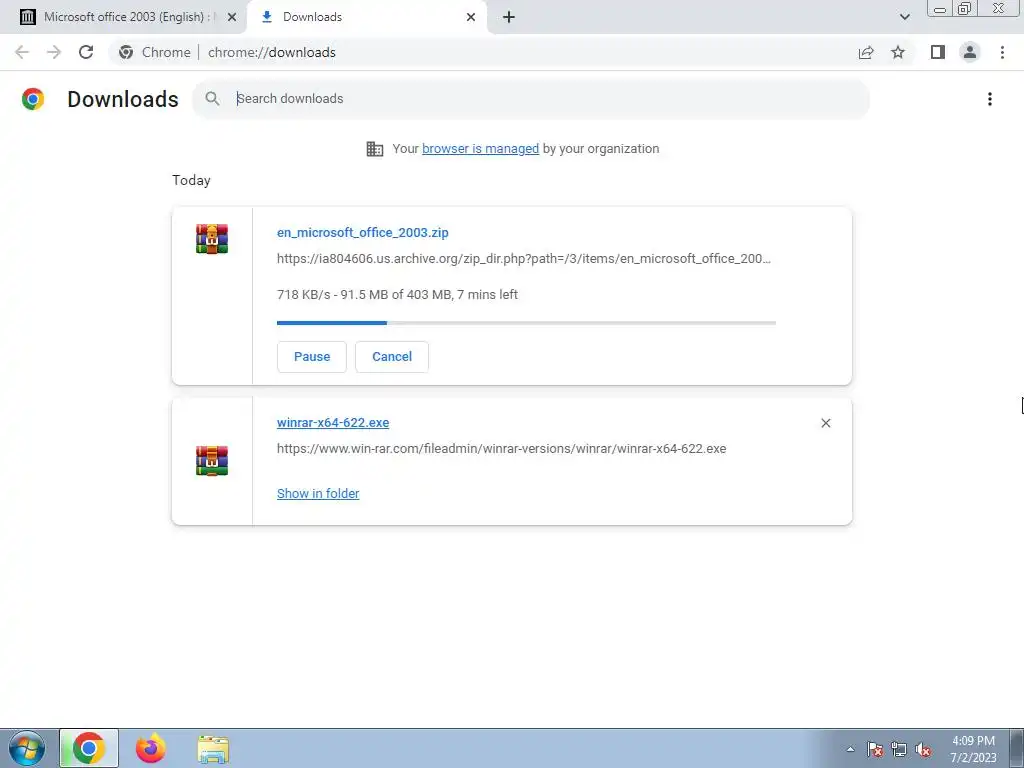Expand the tab search chevron
The image size is (1024, 768).
tap(904, 17)
